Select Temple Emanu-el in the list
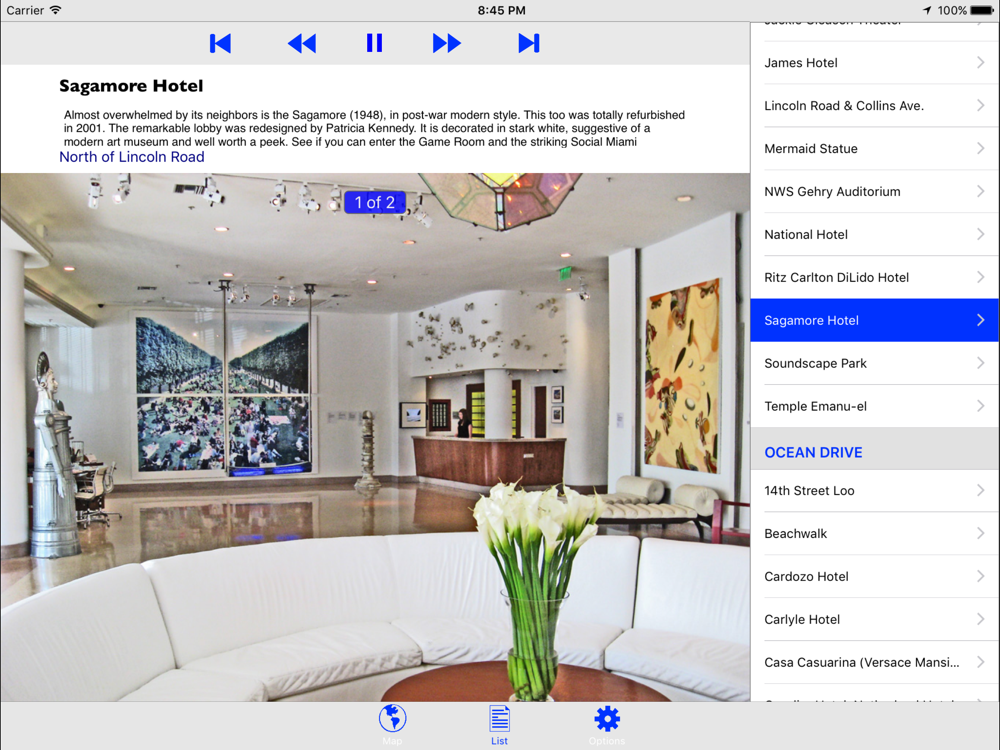1000x750 pixels. [x=874, y=406]
